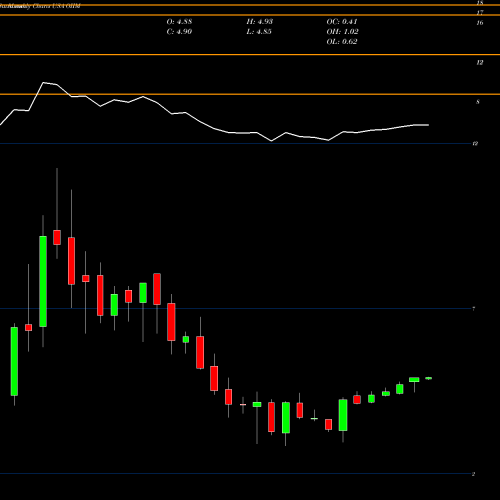Click the white moving average line peak
This screenshot has width=500, height=500.
click(x=44, y=82)
